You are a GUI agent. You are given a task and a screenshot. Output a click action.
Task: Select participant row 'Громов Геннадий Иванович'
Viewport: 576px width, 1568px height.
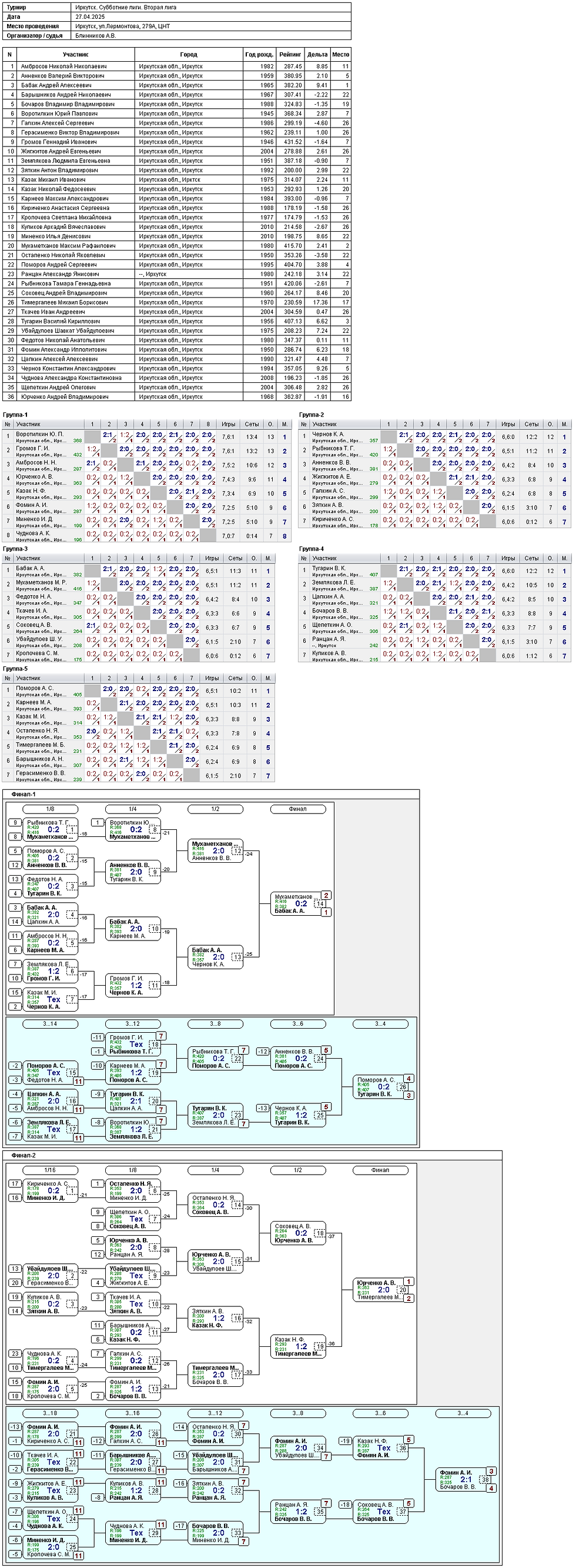click(177, 142)
